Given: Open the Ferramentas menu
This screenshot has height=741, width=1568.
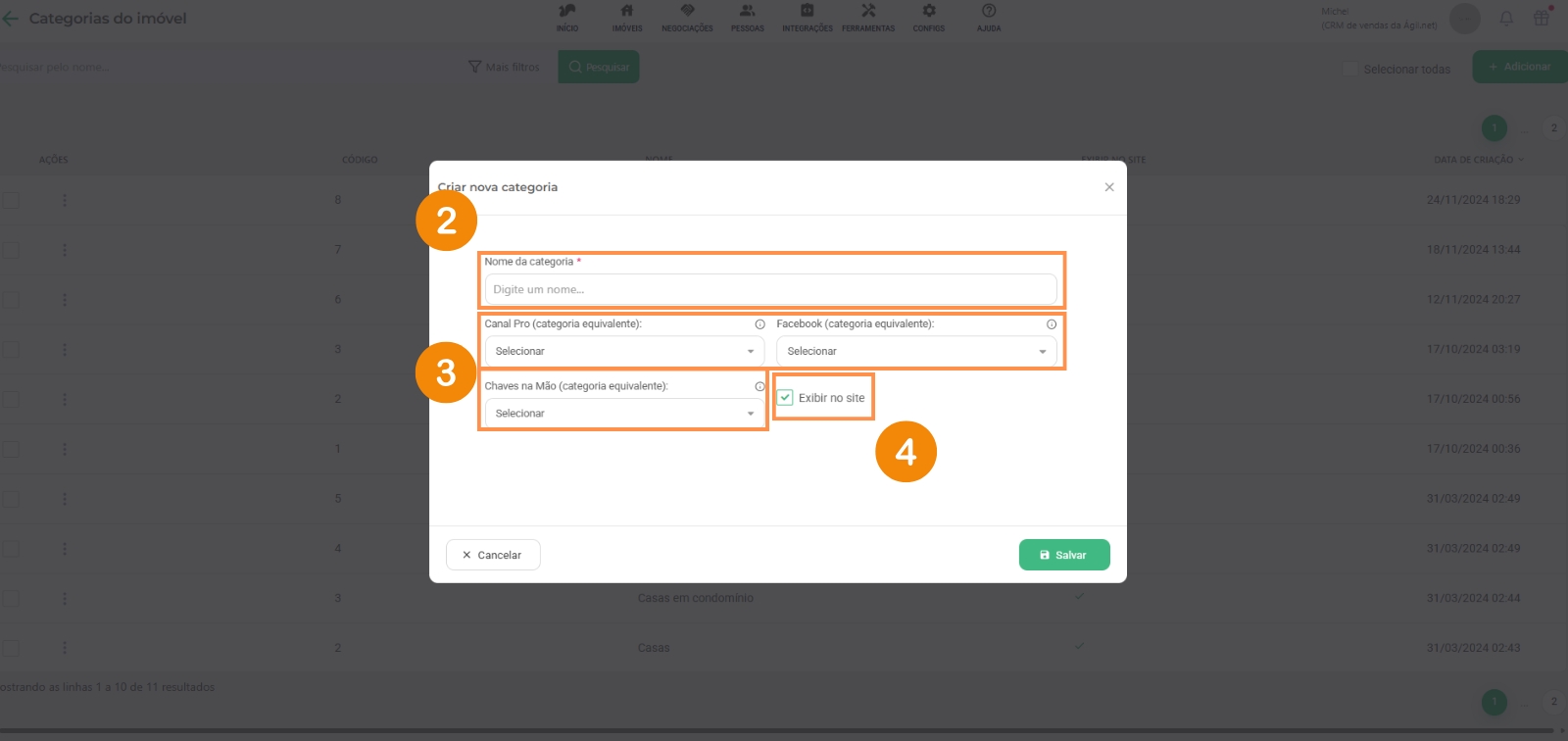Looking at the screenshot, I should click(868, 18).
